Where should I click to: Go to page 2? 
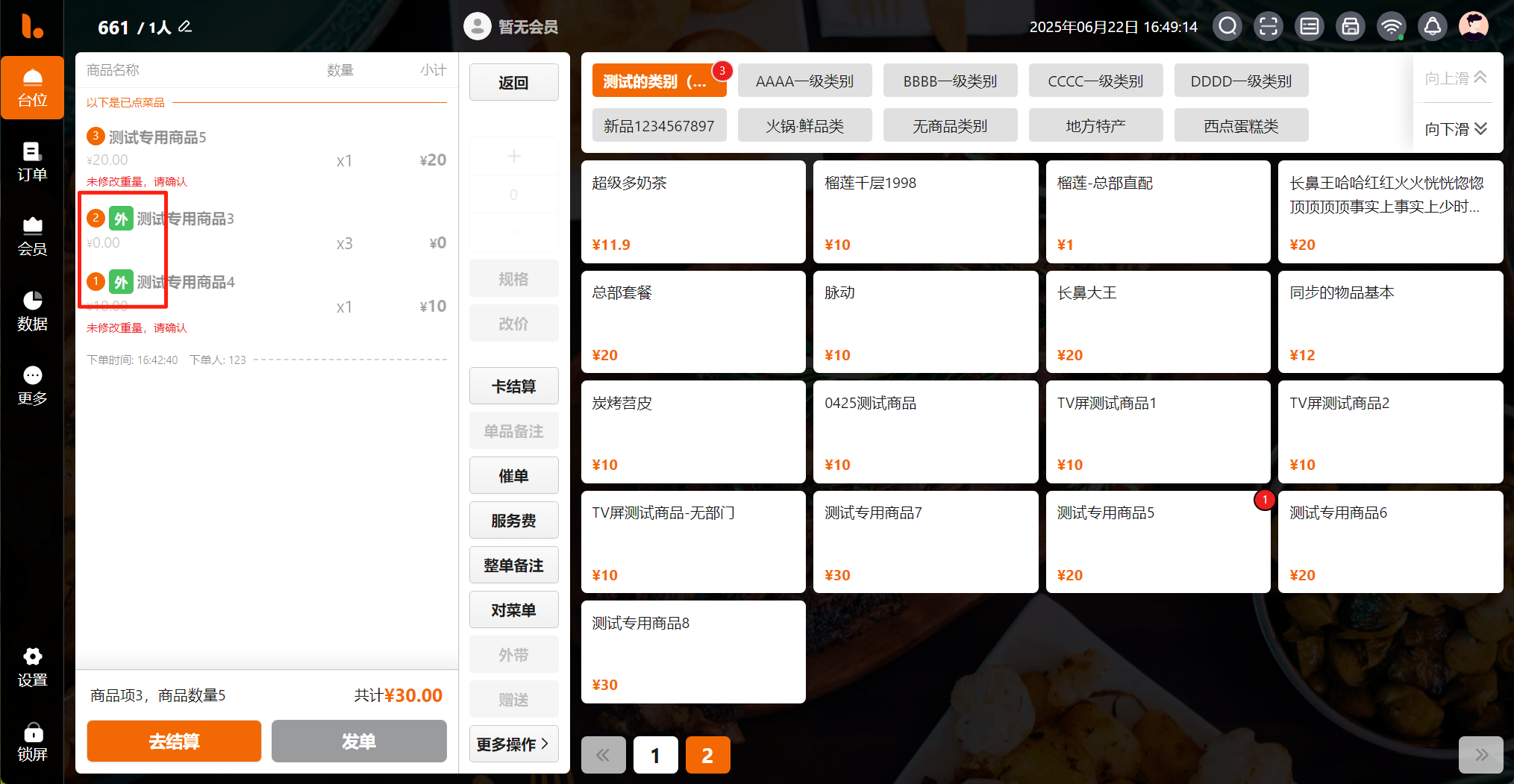click(x=707, y=755)
